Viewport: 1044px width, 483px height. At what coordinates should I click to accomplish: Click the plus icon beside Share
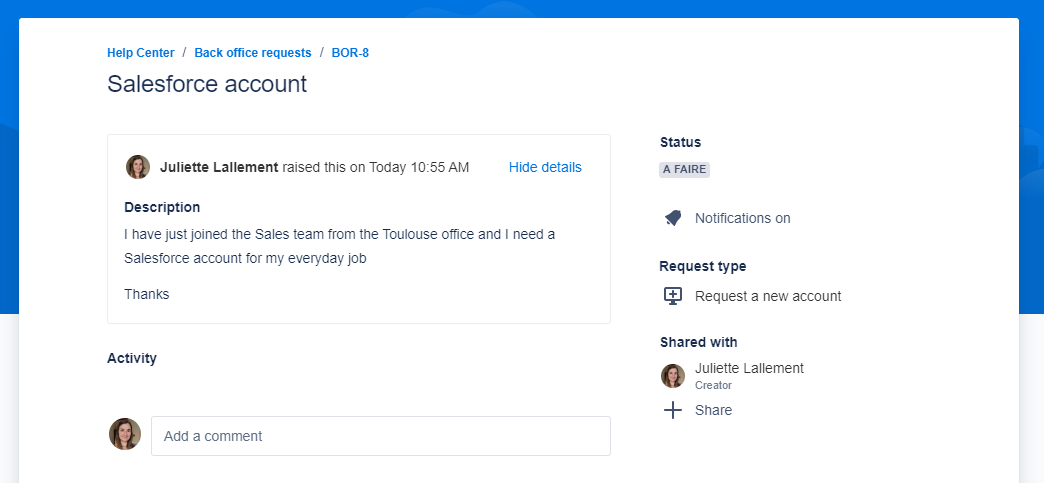[673, 410]
